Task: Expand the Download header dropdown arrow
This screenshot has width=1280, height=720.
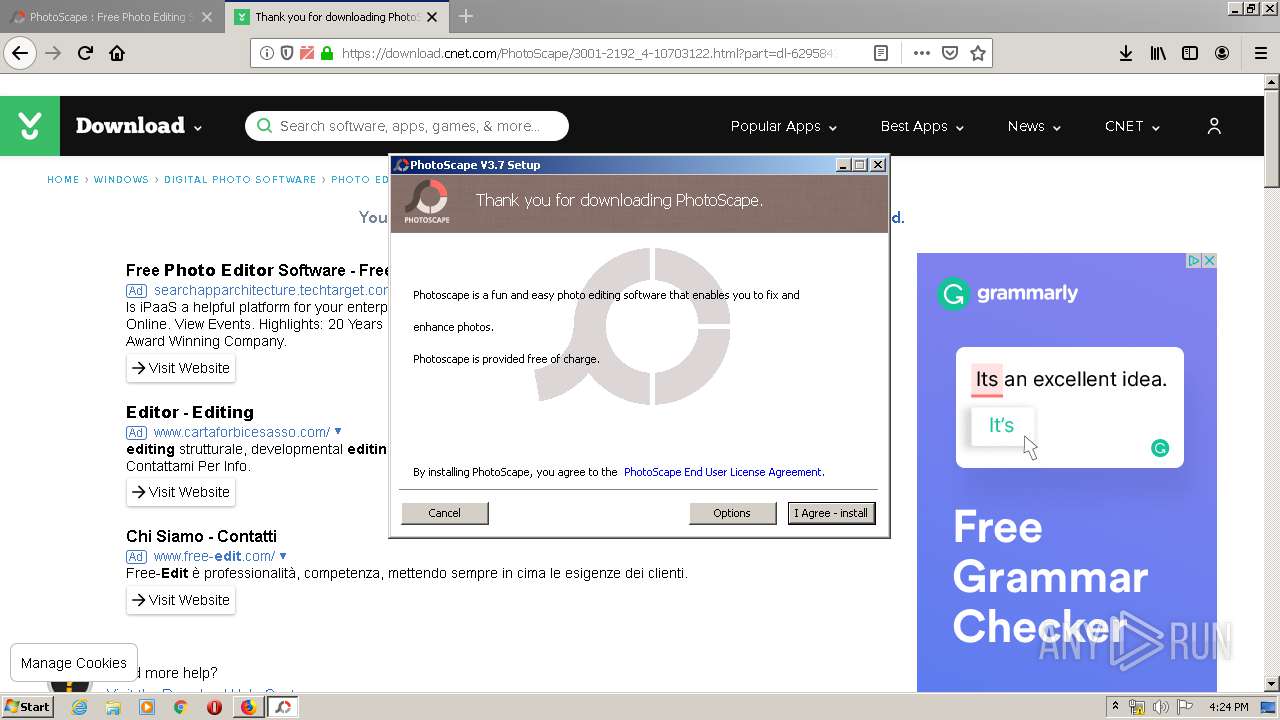Action: coord(198,128)
